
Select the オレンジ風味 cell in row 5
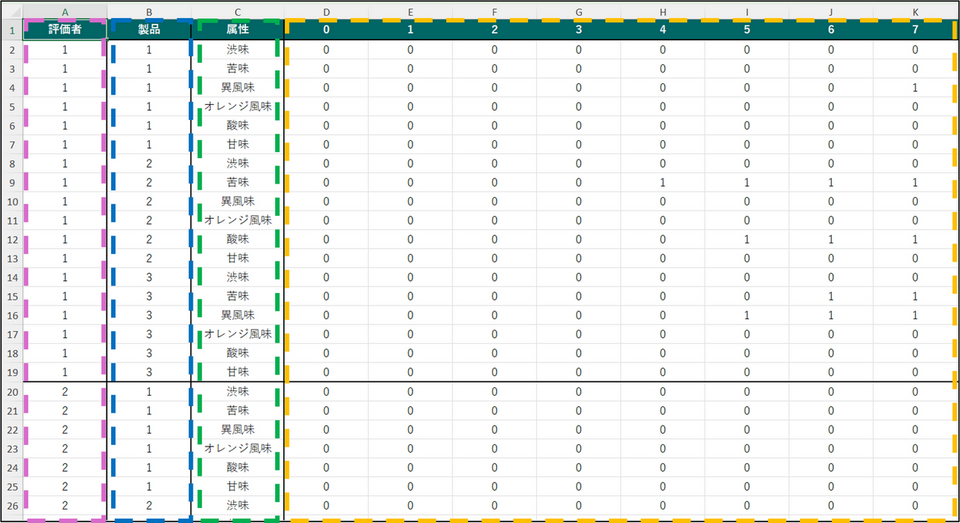coord(238,107)
